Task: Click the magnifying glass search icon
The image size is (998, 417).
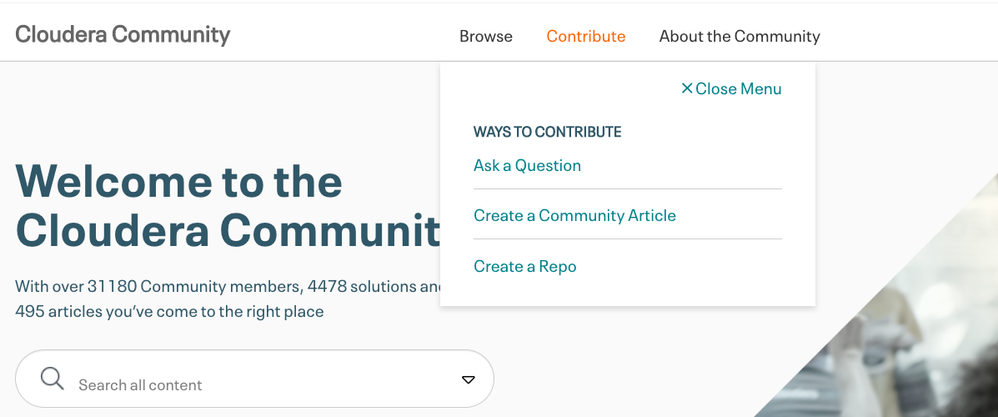Action: 52,379
